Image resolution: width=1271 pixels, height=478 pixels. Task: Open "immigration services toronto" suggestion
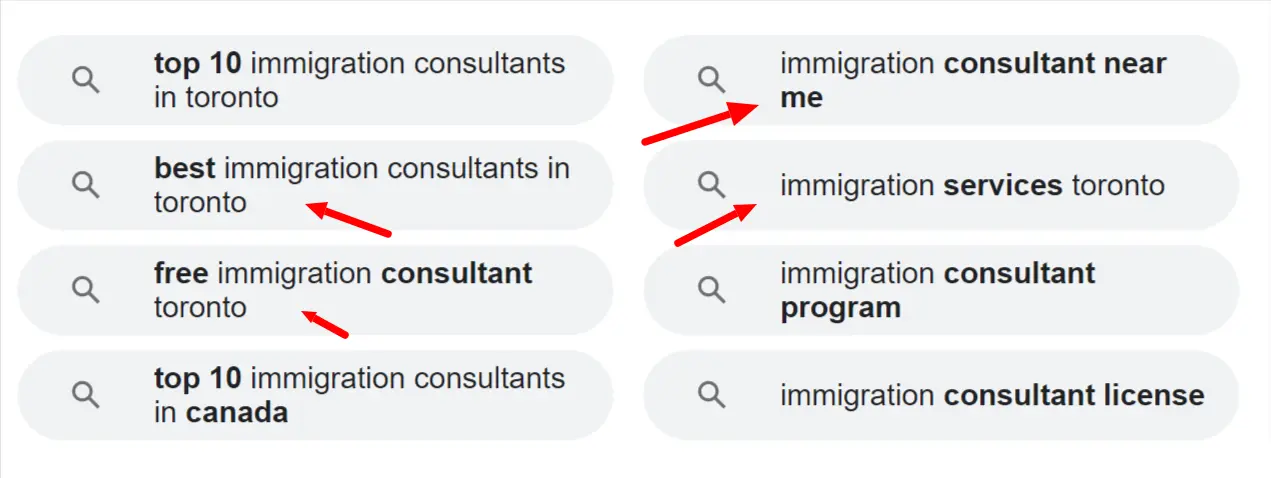click(972, 185)
